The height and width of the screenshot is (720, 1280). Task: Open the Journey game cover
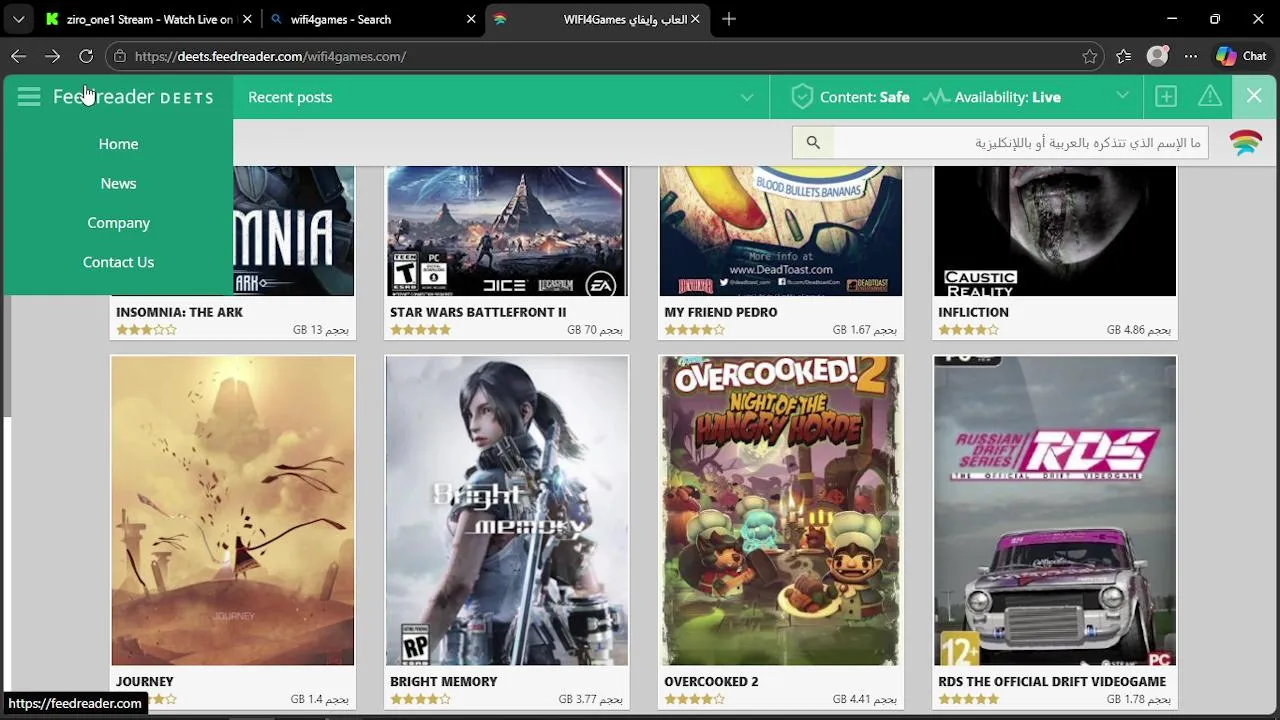coord(233,510)
